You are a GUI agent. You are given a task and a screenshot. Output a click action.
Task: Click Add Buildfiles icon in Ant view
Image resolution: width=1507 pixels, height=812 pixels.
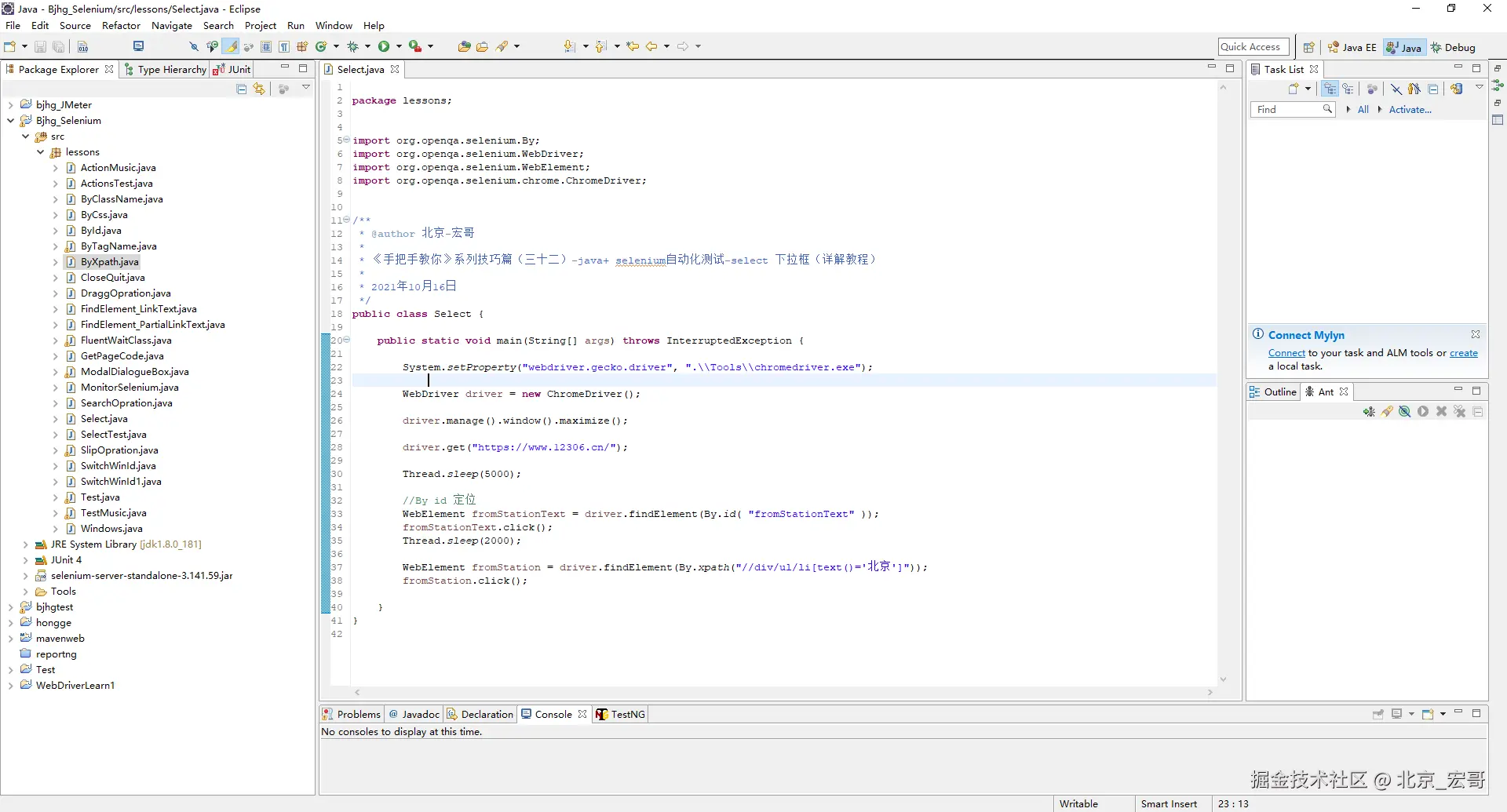tap(1369, 412)
